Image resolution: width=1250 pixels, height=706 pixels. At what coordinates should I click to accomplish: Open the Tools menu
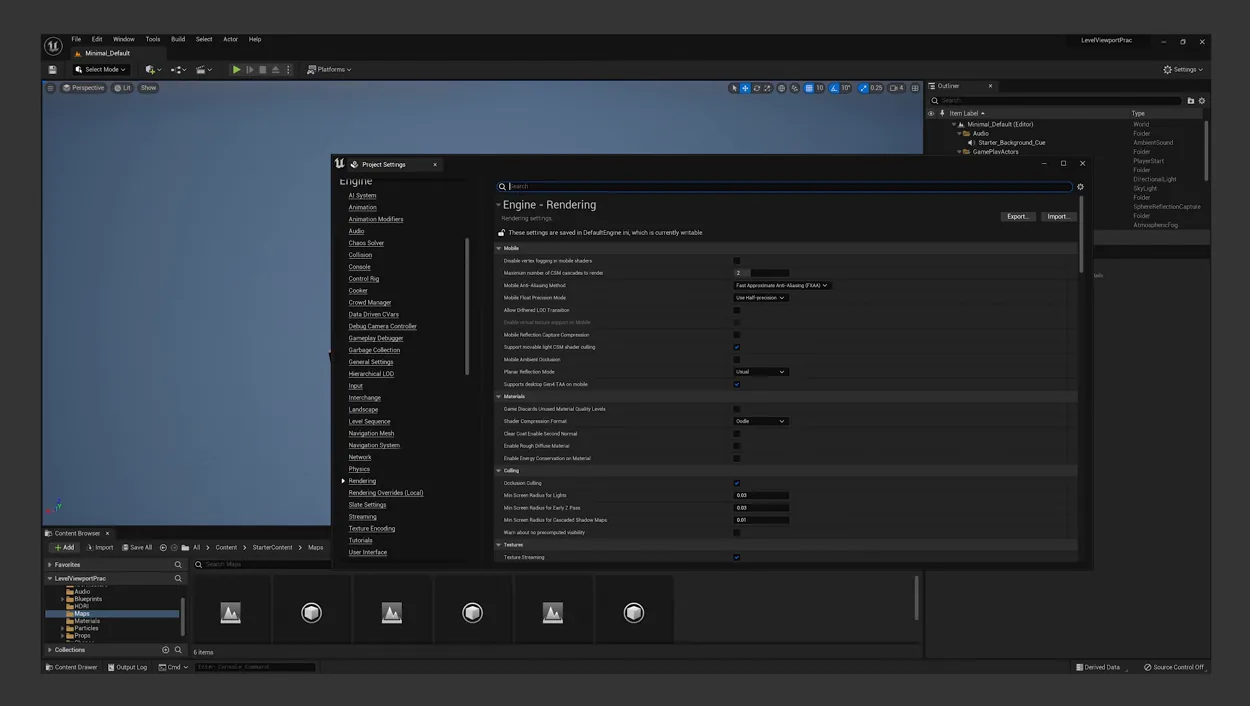tap(153, 39)
